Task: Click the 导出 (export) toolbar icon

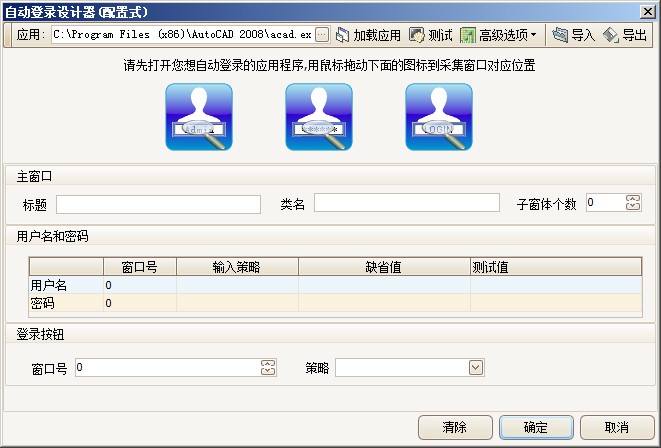Action: point(625,35)
